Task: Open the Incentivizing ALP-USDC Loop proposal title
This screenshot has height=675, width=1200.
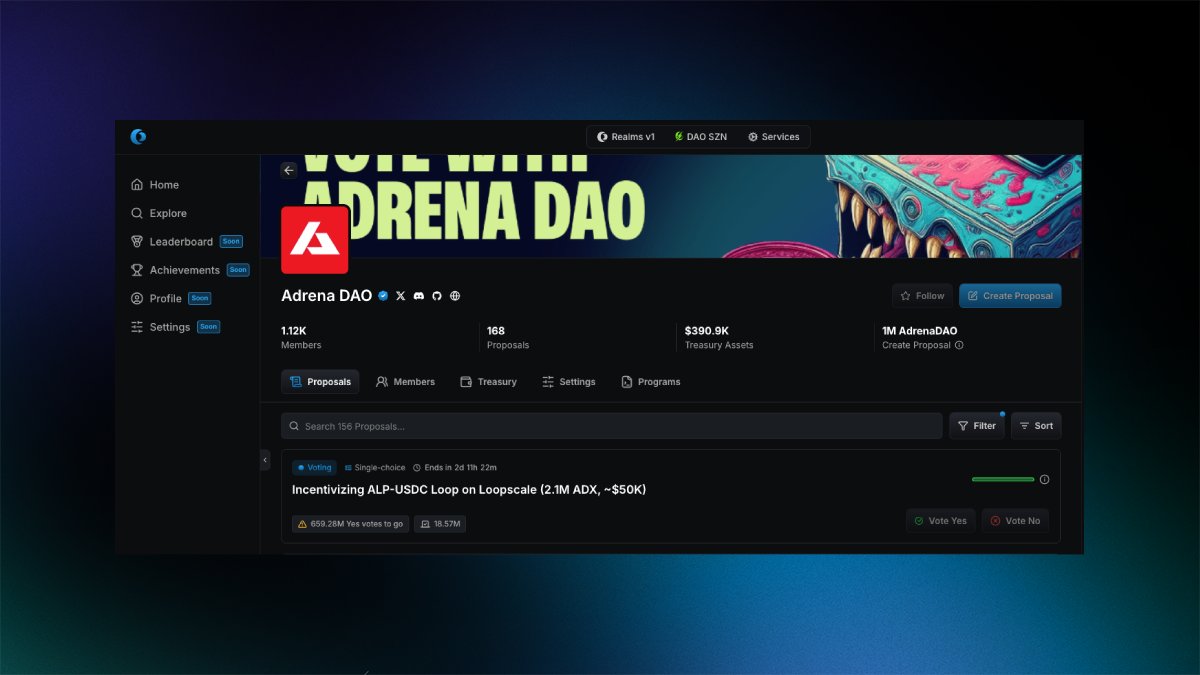Action: (x=469, y=490)
